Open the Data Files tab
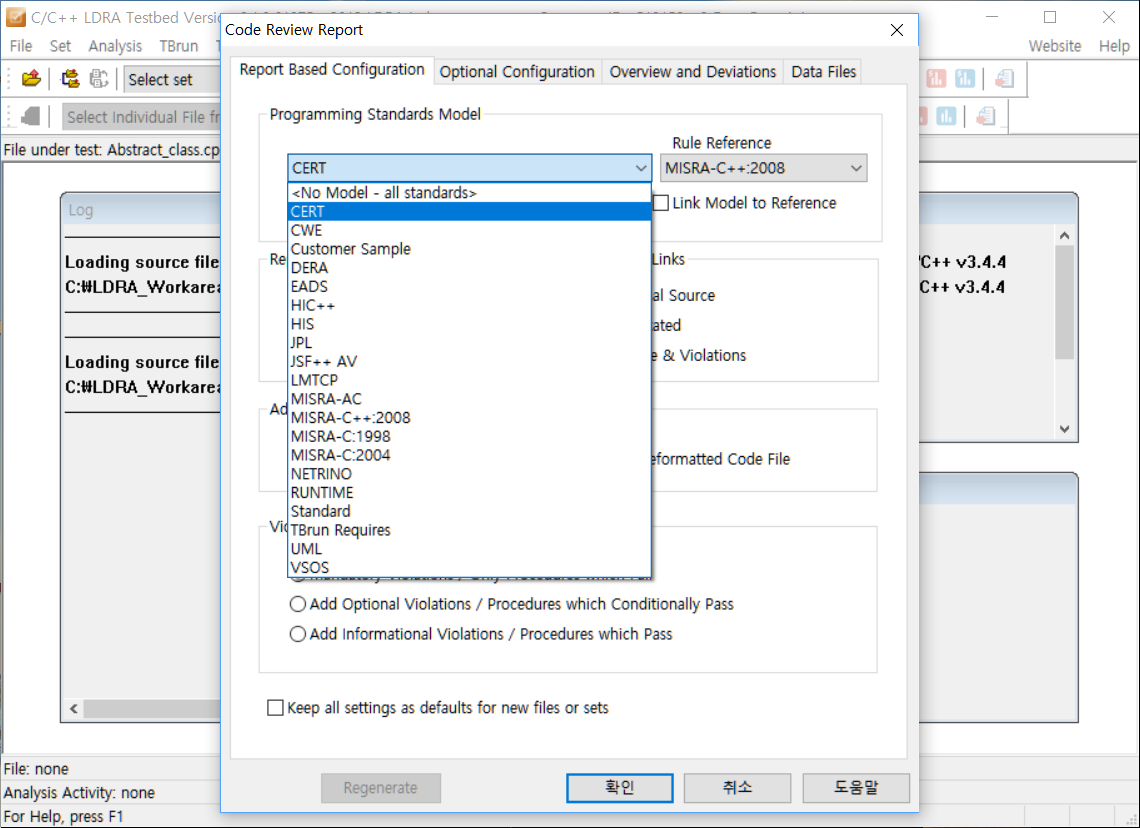 [824, 72]
